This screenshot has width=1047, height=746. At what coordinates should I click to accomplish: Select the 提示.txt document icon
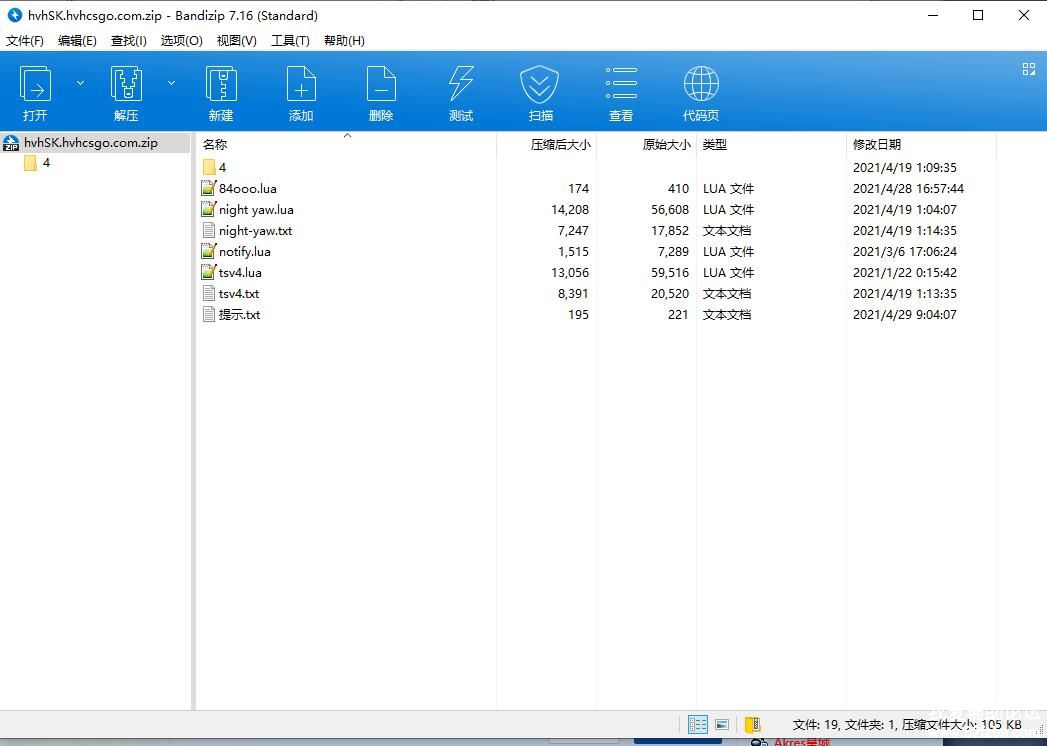click(209, 314)
